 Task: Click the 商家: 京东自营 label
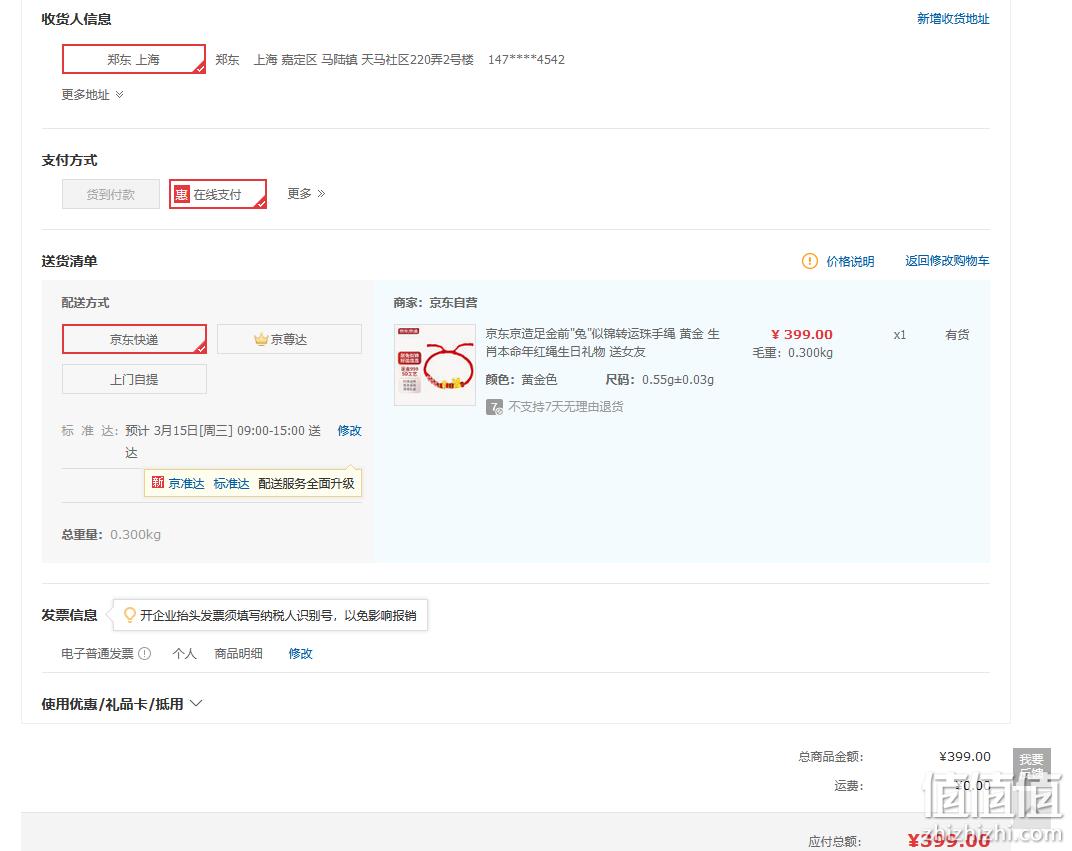click(x=436, y=303)
